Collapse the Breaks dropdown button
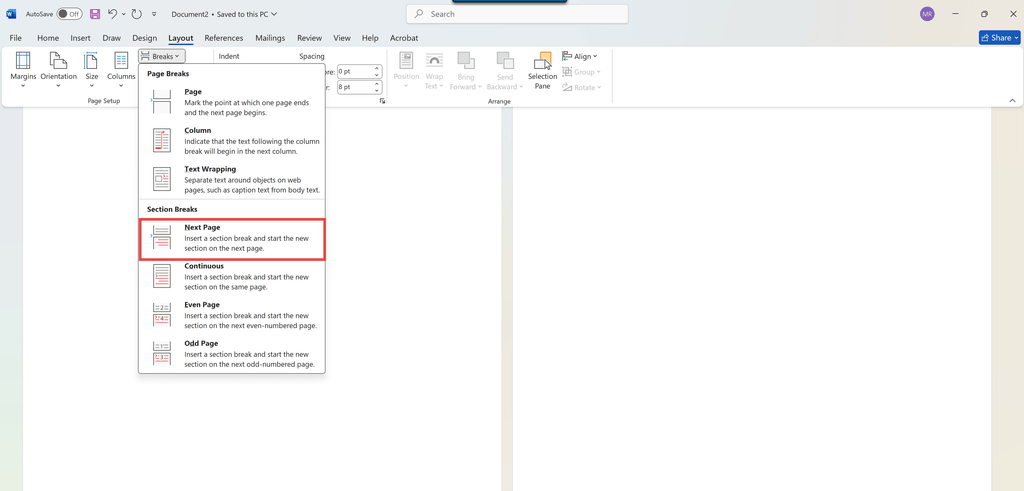 point(162,56)
